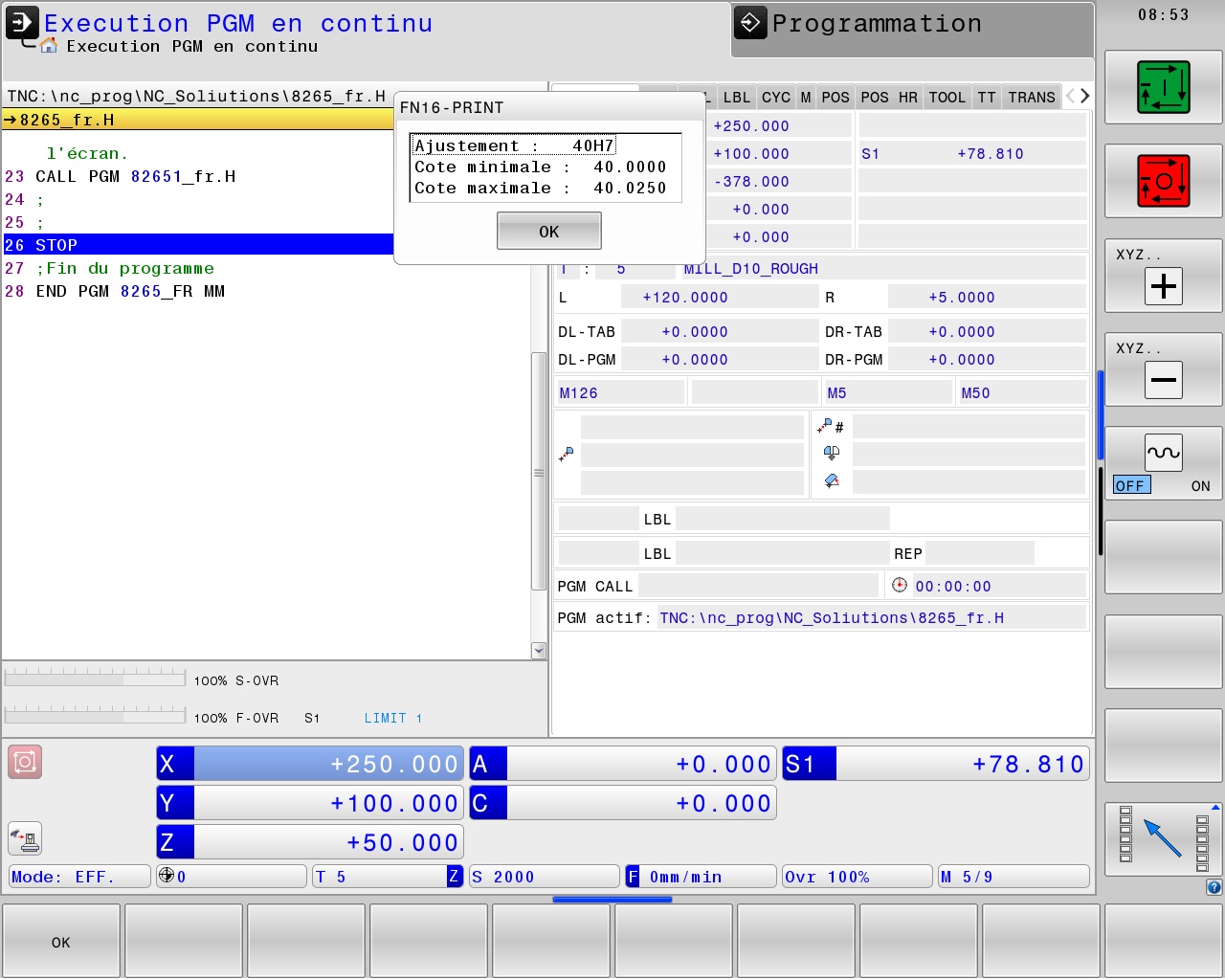Click the mirroring icon in status panel
This screenshot has height=980, width=1225.
click(x=832, y=453)
